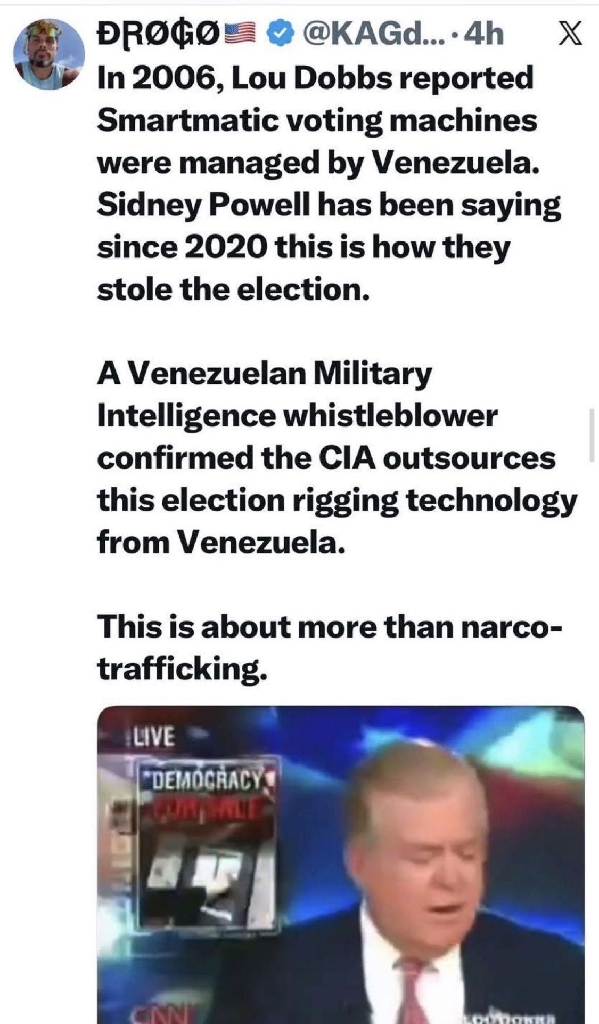The height and width of the screenshot is (1024, 599).
Task: Click the 4h post timestamp
Action: 482,35
